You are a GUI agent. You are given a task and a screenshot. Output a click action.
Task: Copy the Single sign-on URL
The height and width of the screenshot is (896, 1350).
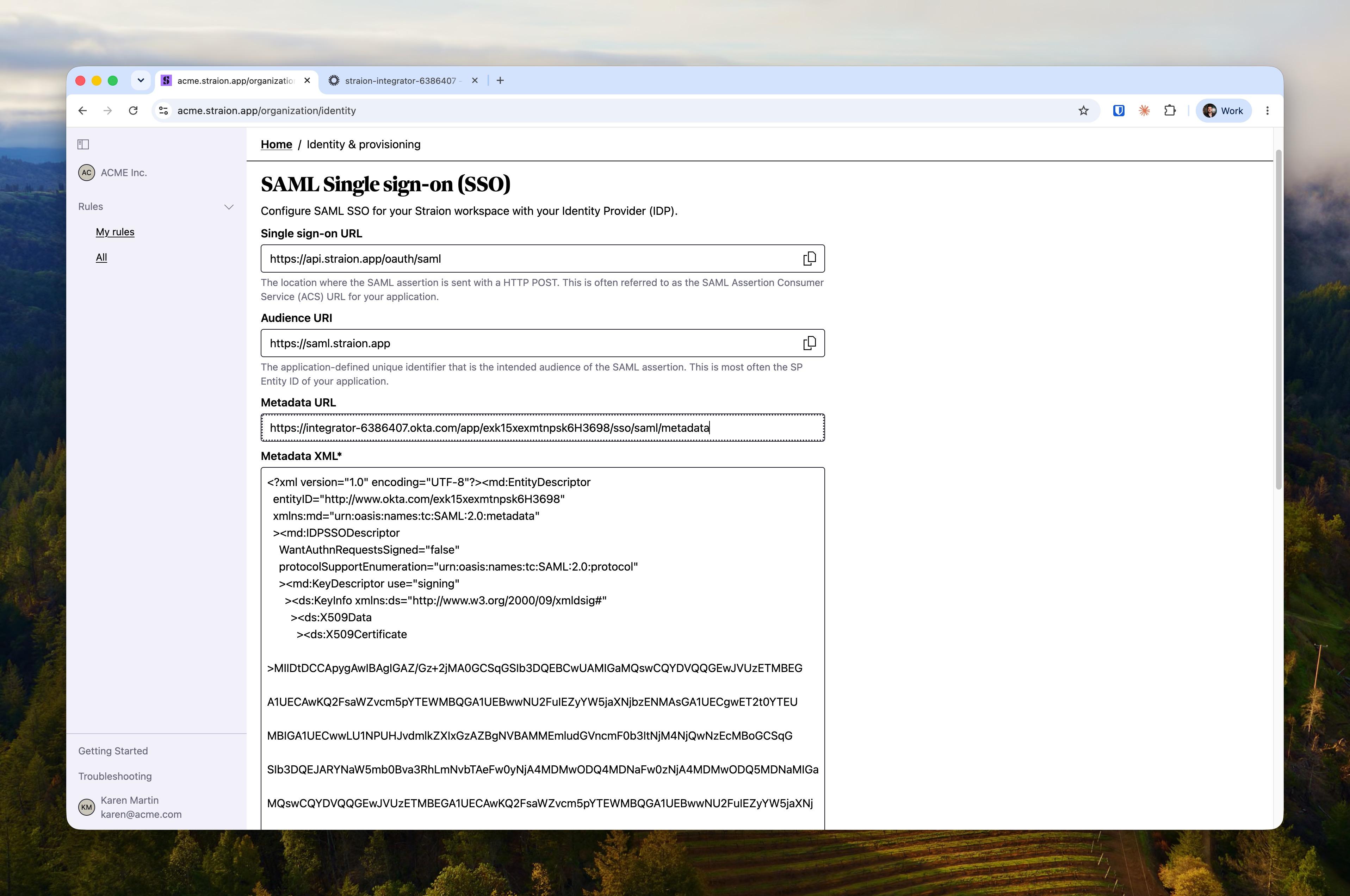click(809, 259)
